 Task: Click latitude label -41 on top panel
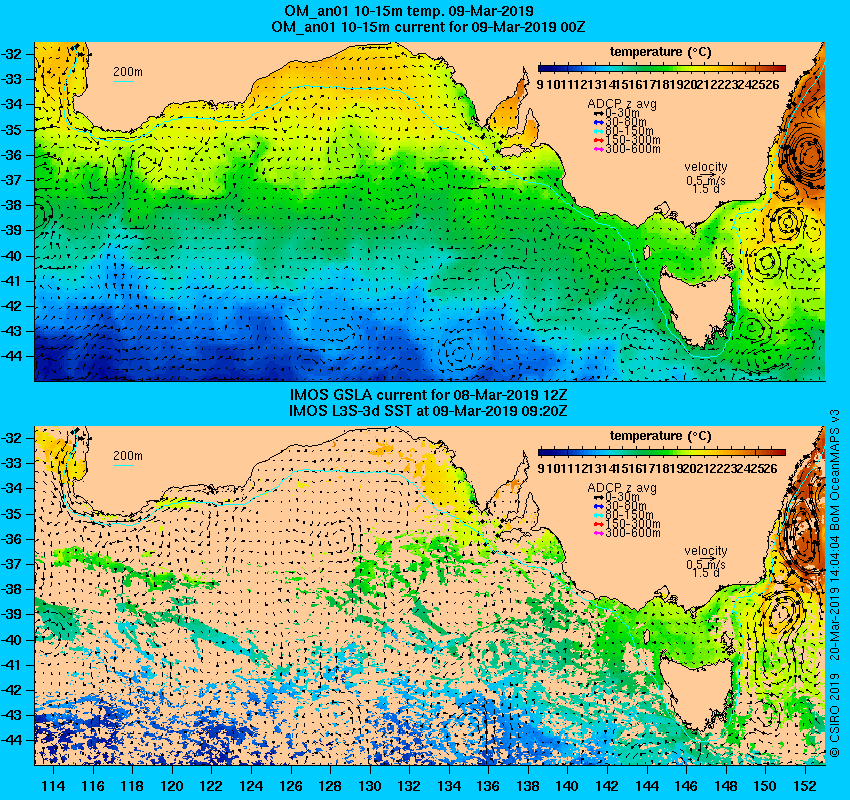[x=11, y=281]
